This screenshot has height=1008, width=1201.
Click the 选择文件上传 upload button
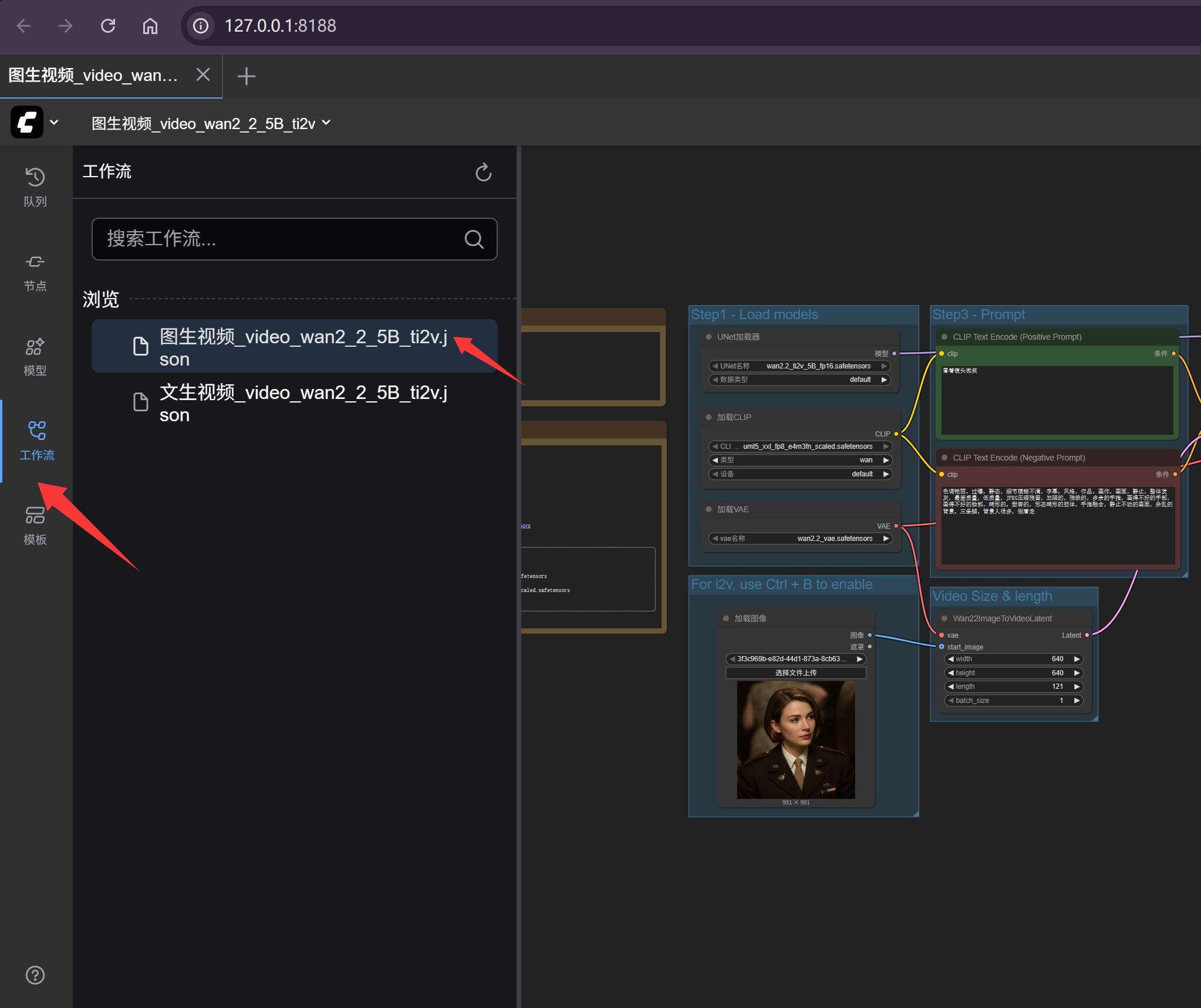795,673
